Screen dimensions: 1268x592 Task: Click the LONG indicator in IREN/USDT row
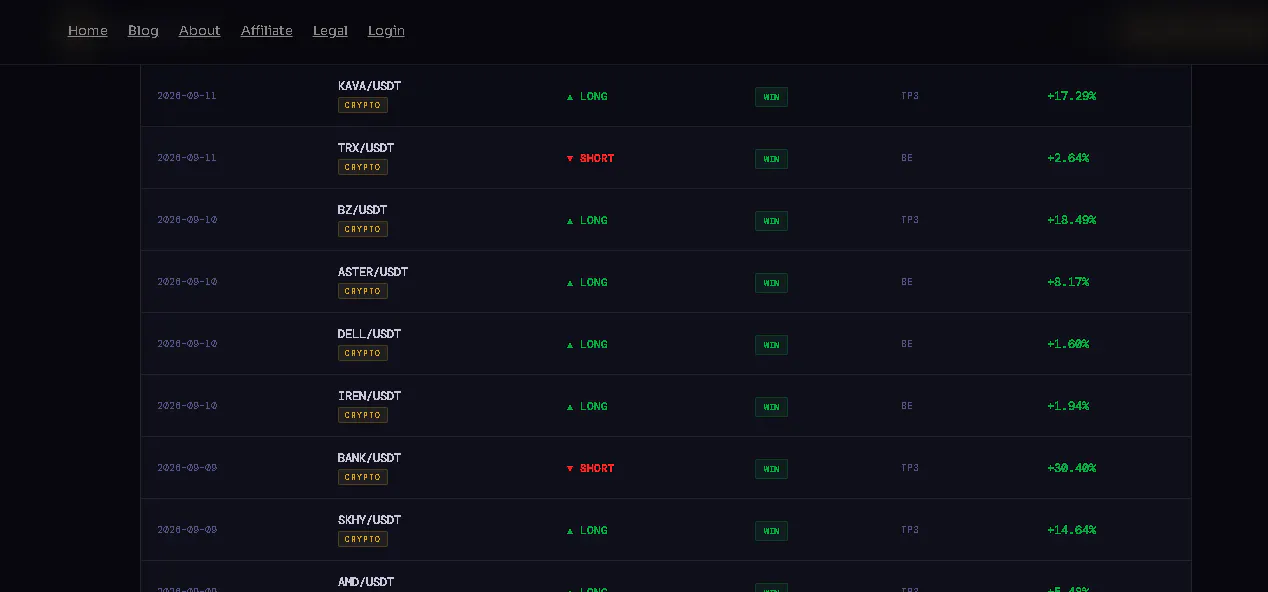587,407
